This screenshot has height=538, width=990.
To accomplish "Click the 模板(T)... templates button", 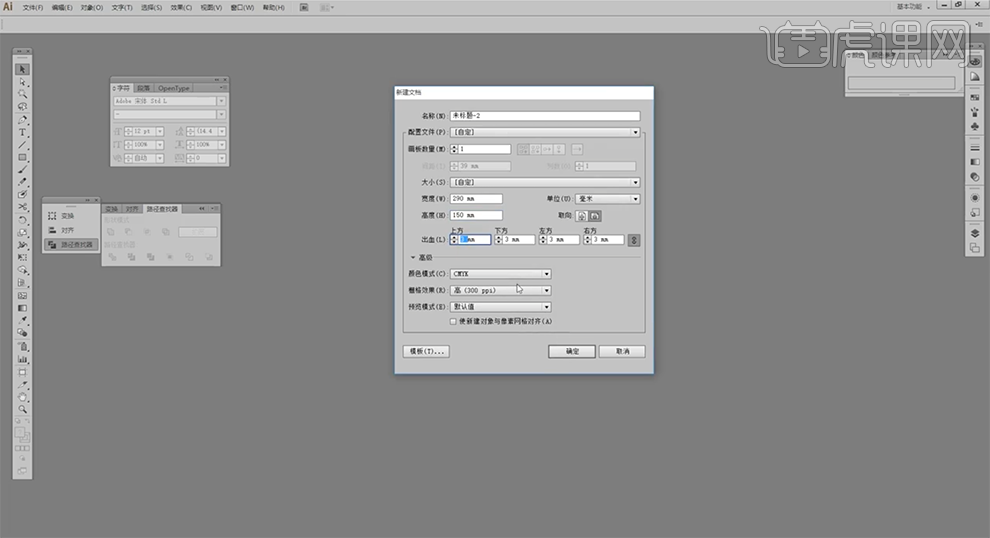I will (426, 351).
